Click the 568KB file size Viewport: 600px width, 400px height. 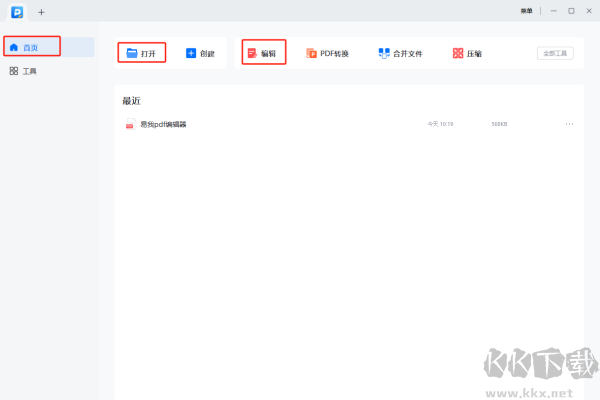pyautogui.click(x=499, y=124)
